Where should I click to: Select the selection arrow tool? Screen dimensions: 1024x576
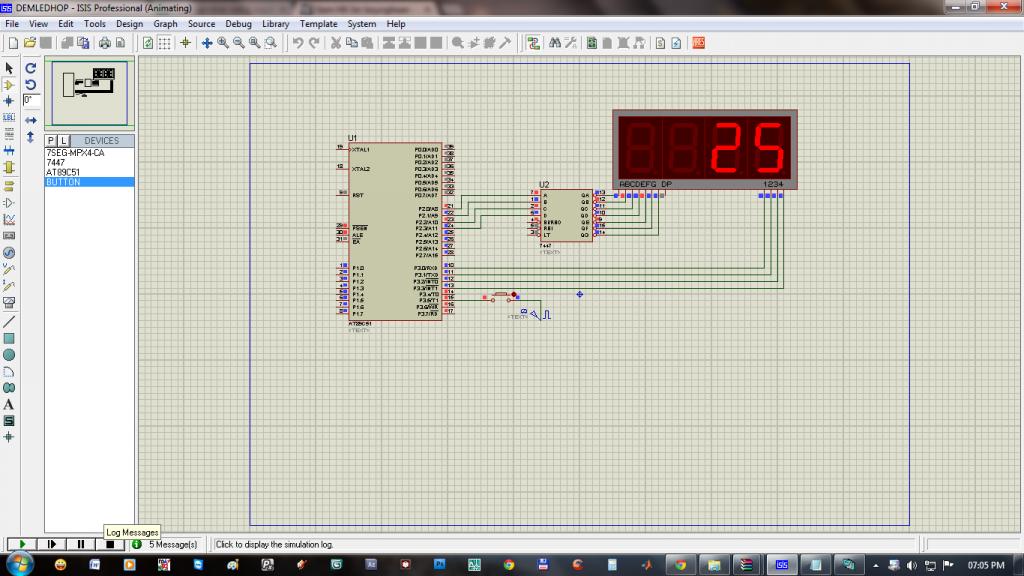click(9, 68)
